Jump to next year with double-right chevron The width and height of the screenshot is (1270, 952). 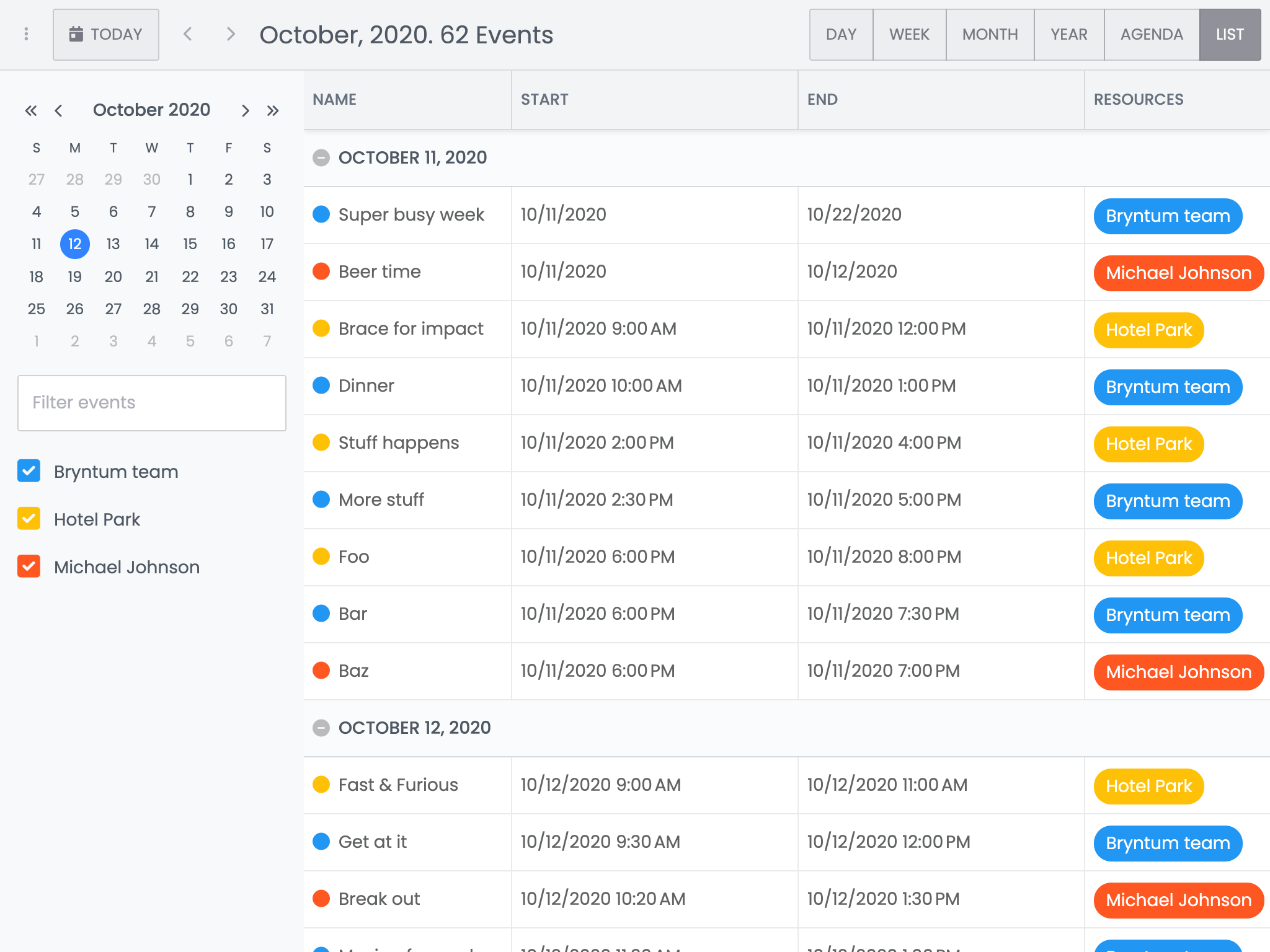pyautogui.click(x=273, y=110)
